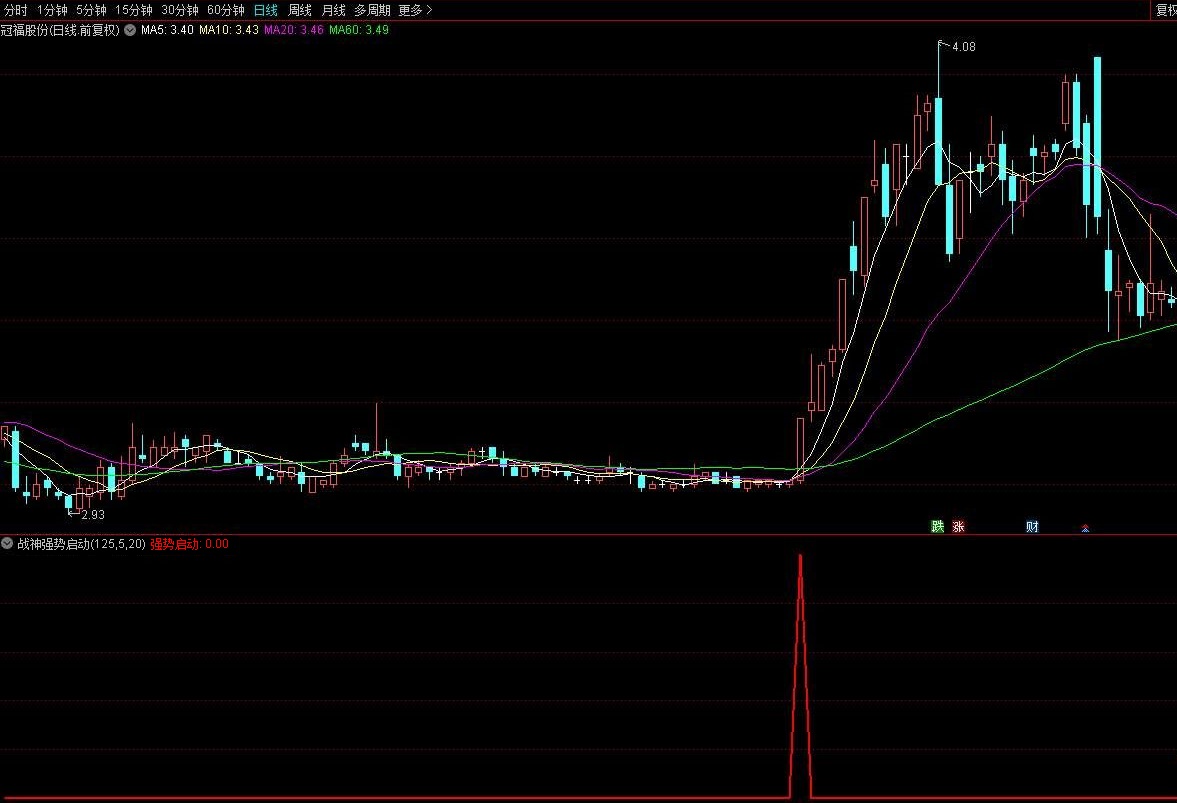Click the small red-blue arrow marker icon
This screenshot has height=803, width=1177.
[1085, 528]
